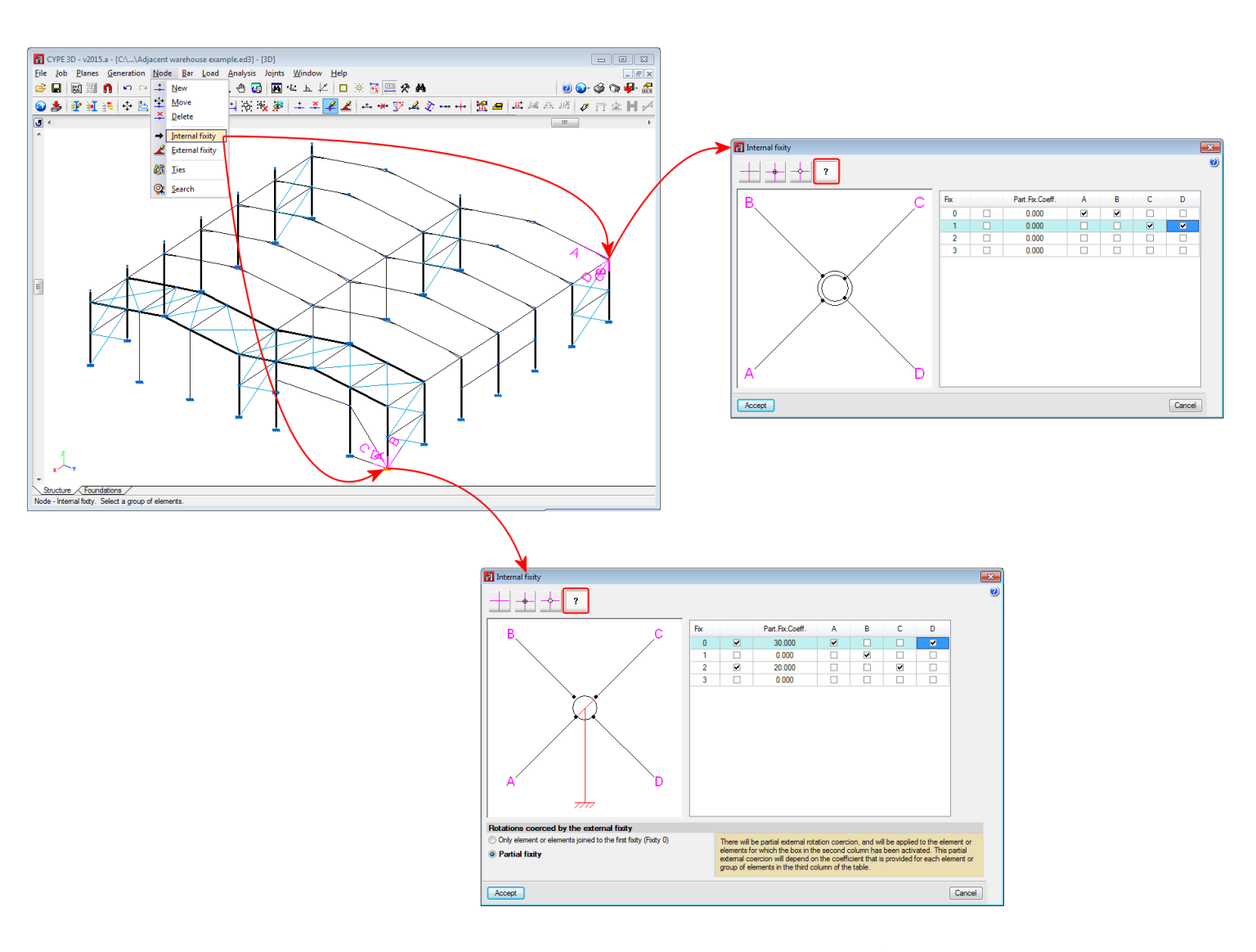Image resolution: width=1256 pixels, height=952 pixels.
Task: Choose External fixity from the Node menu
Action: click(x=193, y=150)
